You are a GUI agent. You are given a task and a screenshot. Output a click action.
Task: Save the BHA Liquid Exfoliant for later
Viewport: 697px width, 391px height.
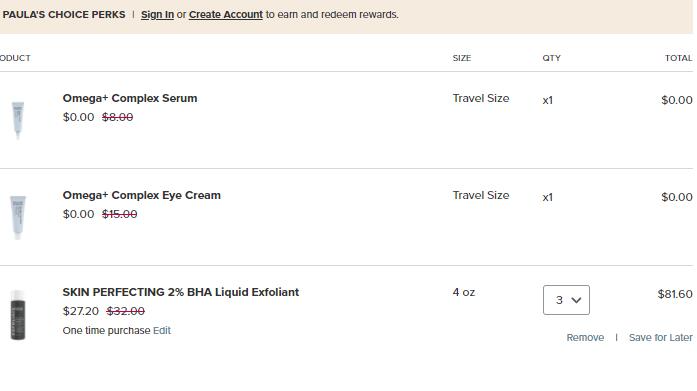click(661, 338)
